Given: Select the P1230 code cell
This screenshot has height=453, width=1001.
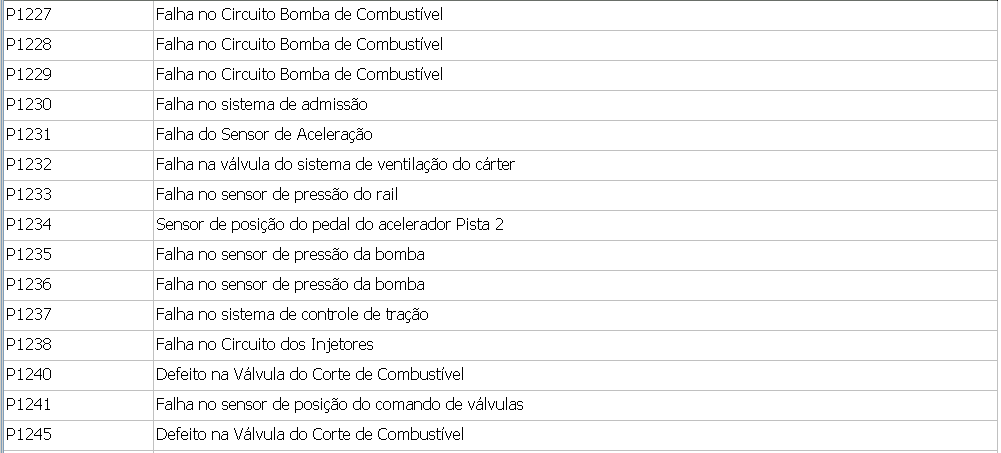Looking at the screenshot, I should (x=29, y=105).
